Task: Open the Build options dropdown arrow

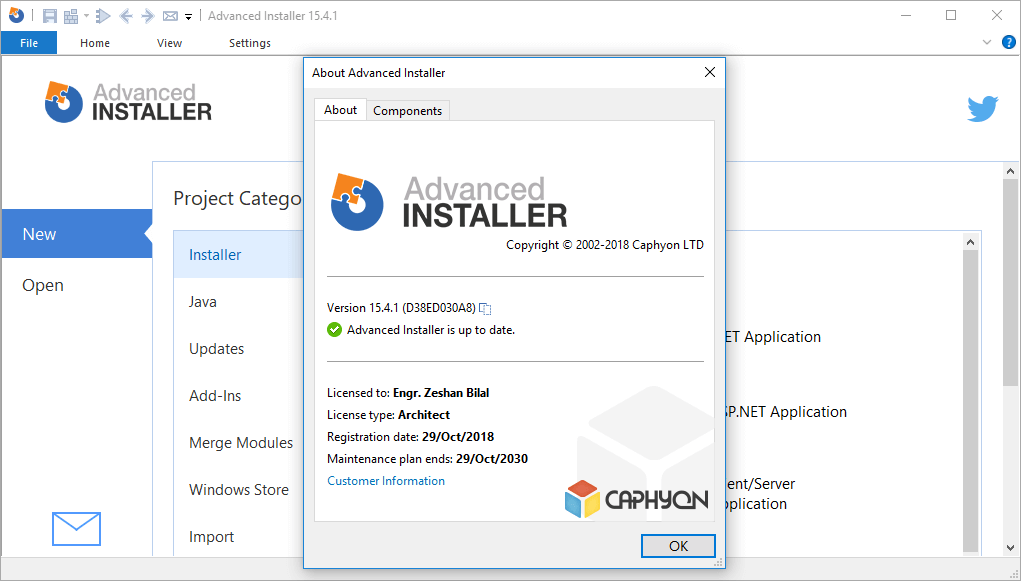Action: click(86, 16)
